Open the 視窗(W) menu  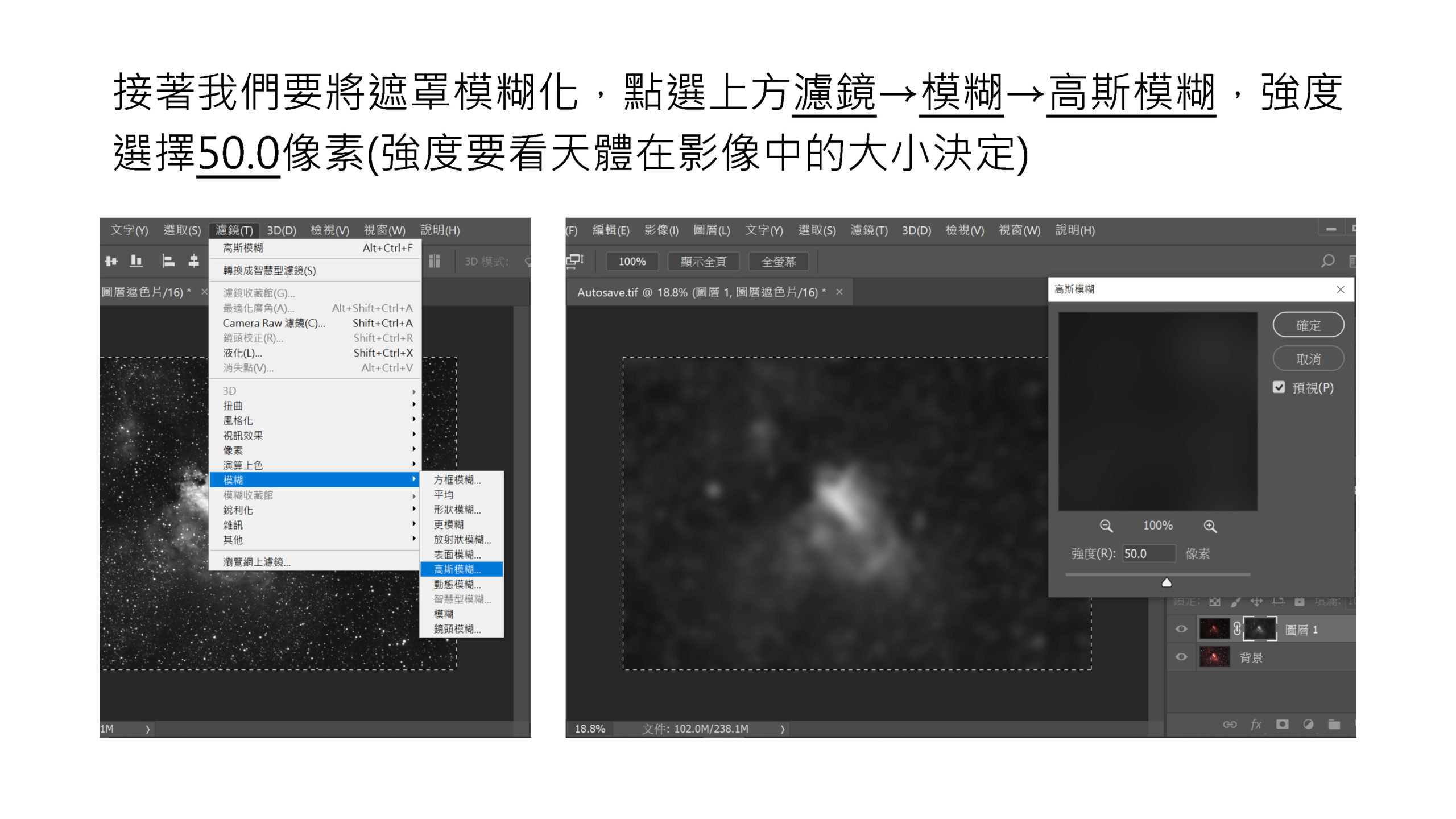(x=384, y=230)
